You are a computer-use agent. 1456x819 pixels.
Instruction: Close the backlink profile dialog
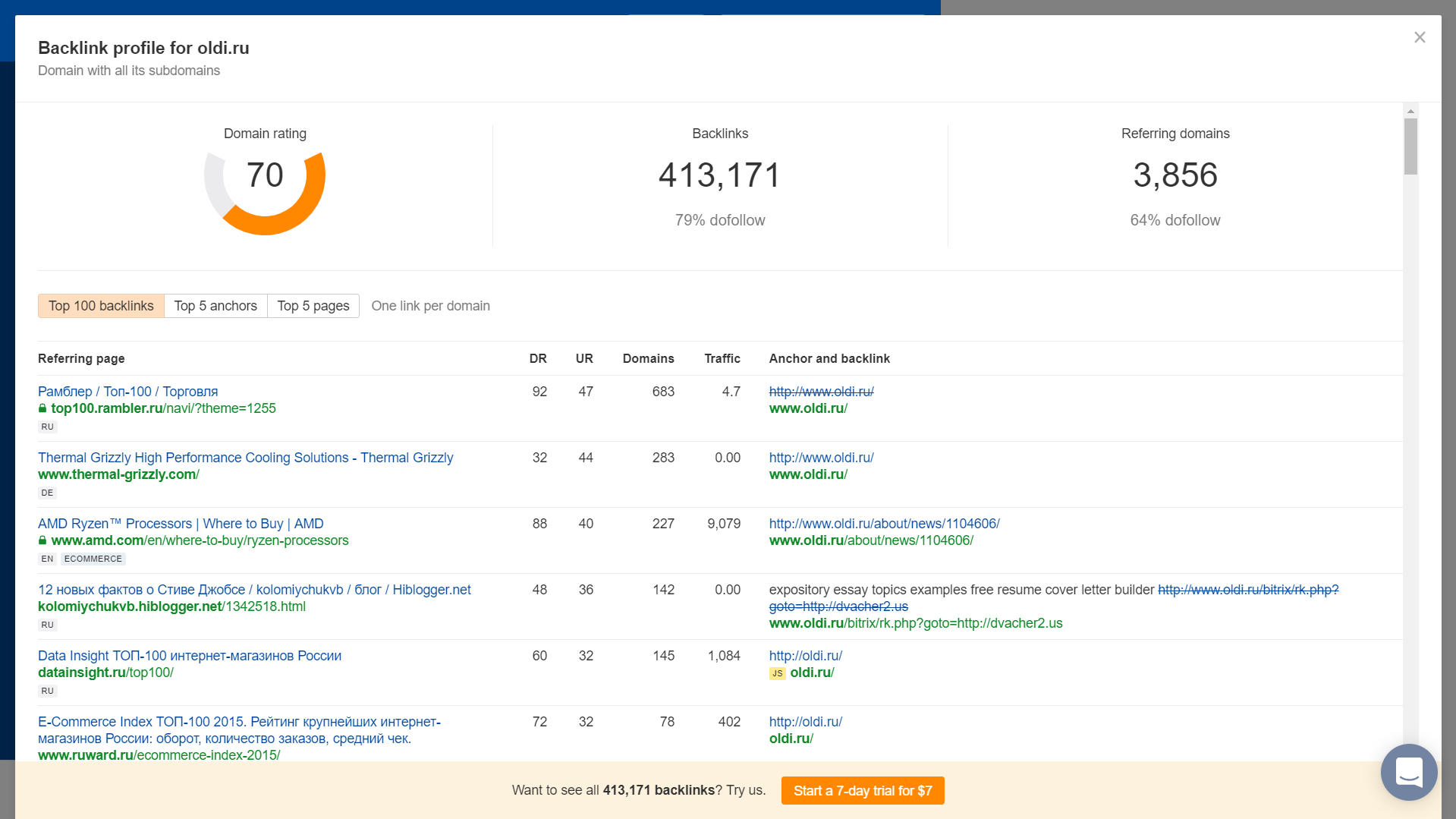click(x=1420, y=37)
